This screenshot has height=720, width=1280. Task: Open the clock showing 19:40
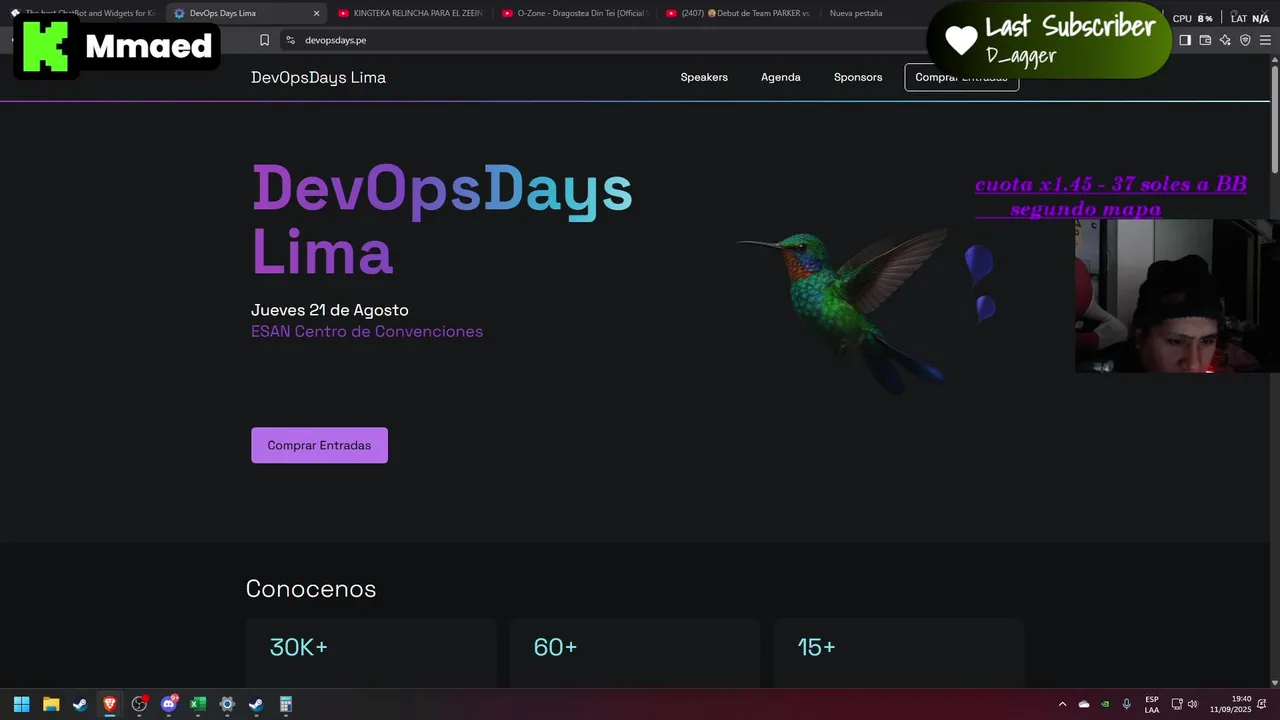coord(1230,704)
